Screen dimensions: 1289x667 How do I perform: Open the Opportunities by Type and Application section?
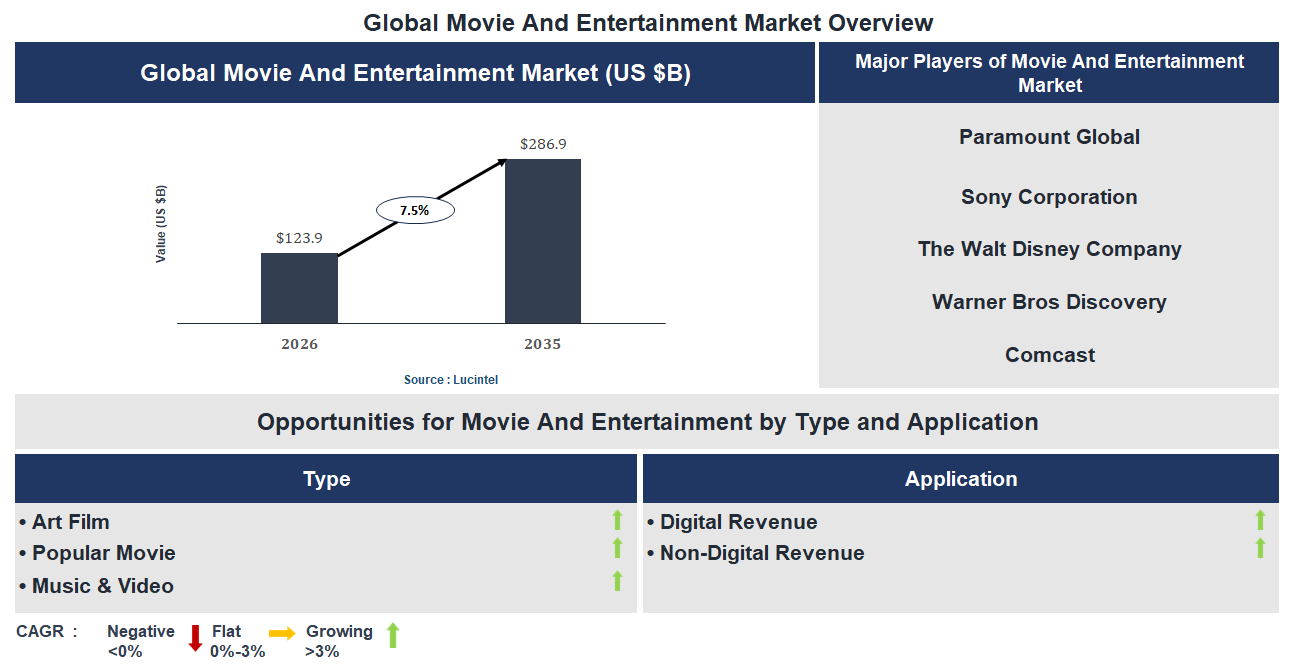tap(647, 421)
